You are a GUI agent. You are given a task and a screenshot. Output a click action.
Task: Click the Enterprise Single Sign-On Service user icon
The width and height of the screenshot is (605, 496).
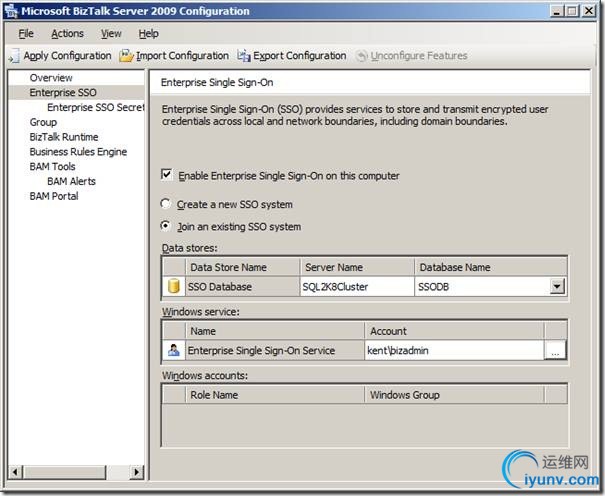pos(174,350)
